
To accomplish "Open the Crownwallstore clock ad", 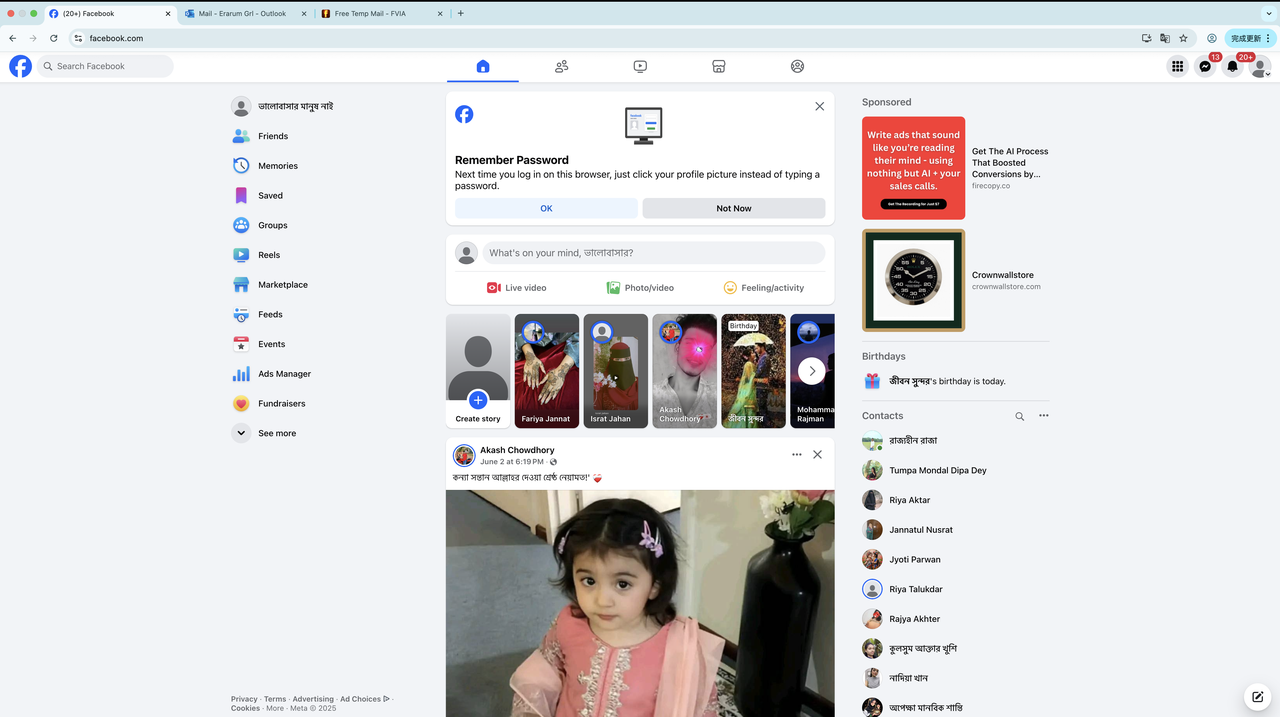I will coord(956,280).
